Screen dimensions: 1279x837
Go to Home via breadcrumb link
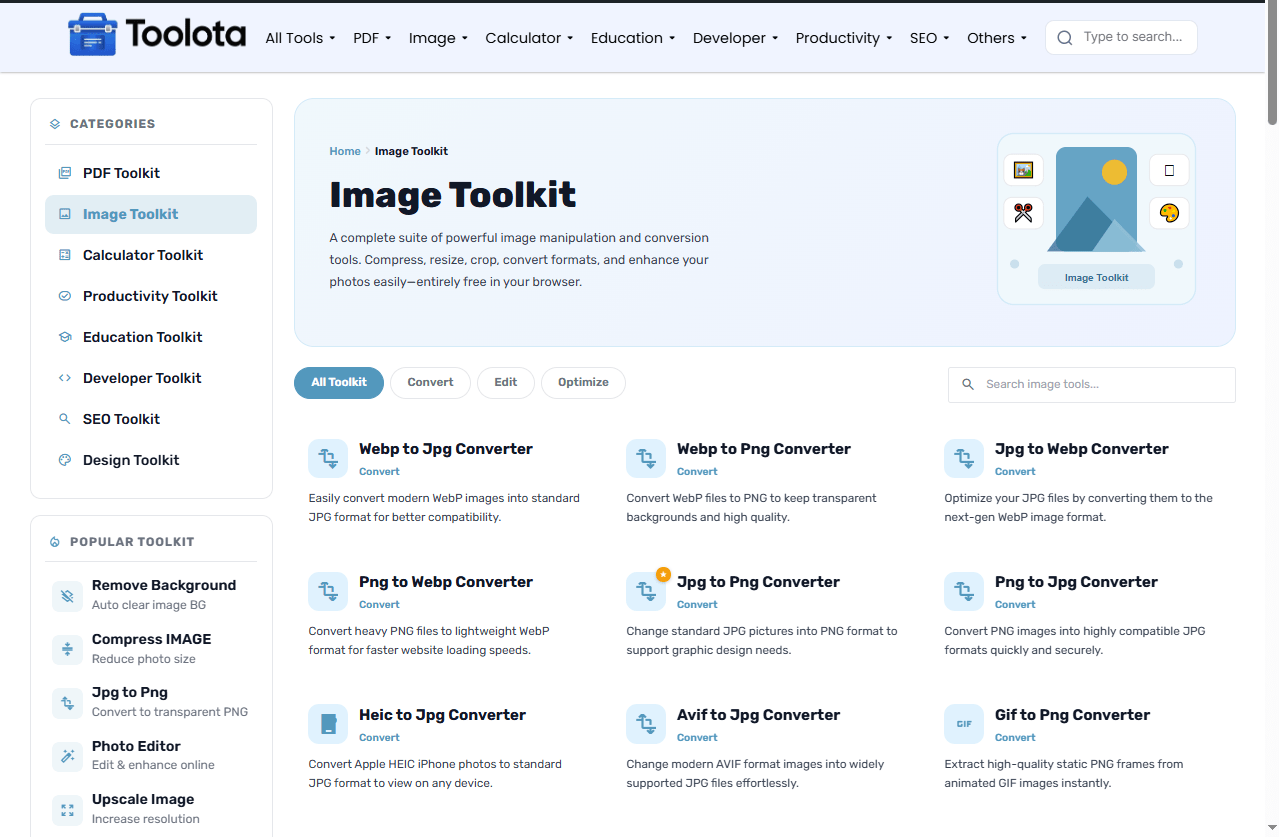pyautogui.click(x=345, y=151)
